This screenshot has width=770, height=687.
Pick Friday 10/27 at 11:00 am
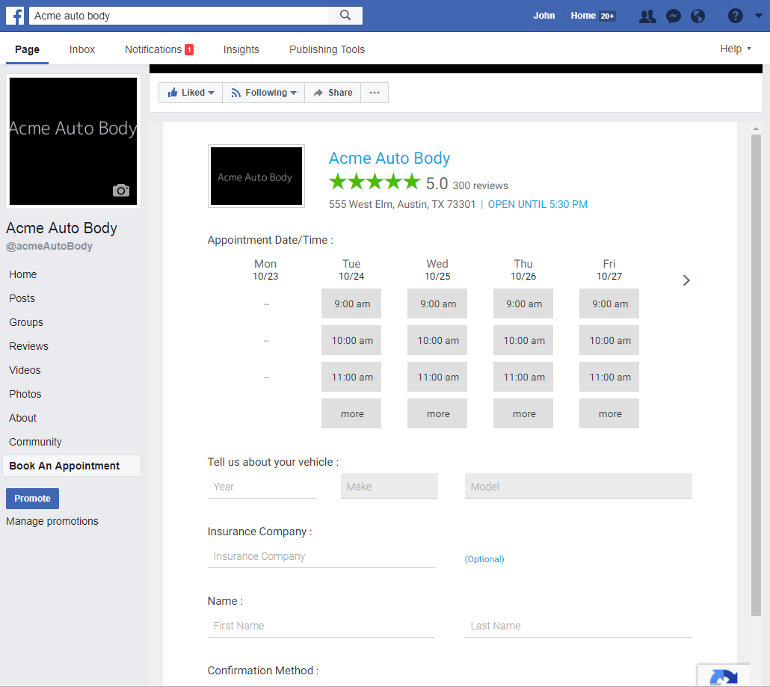[x=609, y=377]
